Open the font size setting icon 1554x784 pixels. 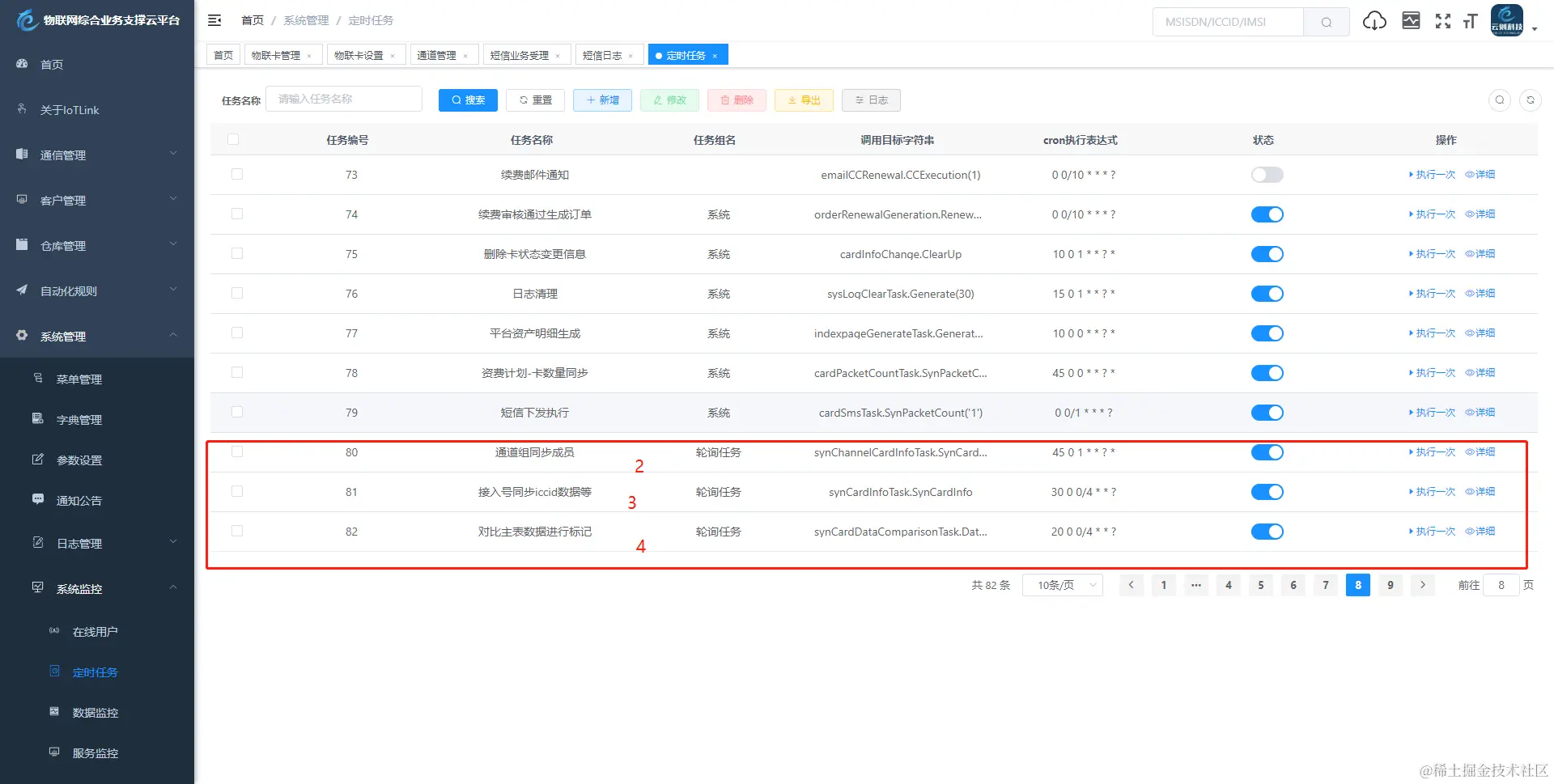click(x=1471, y=21)
